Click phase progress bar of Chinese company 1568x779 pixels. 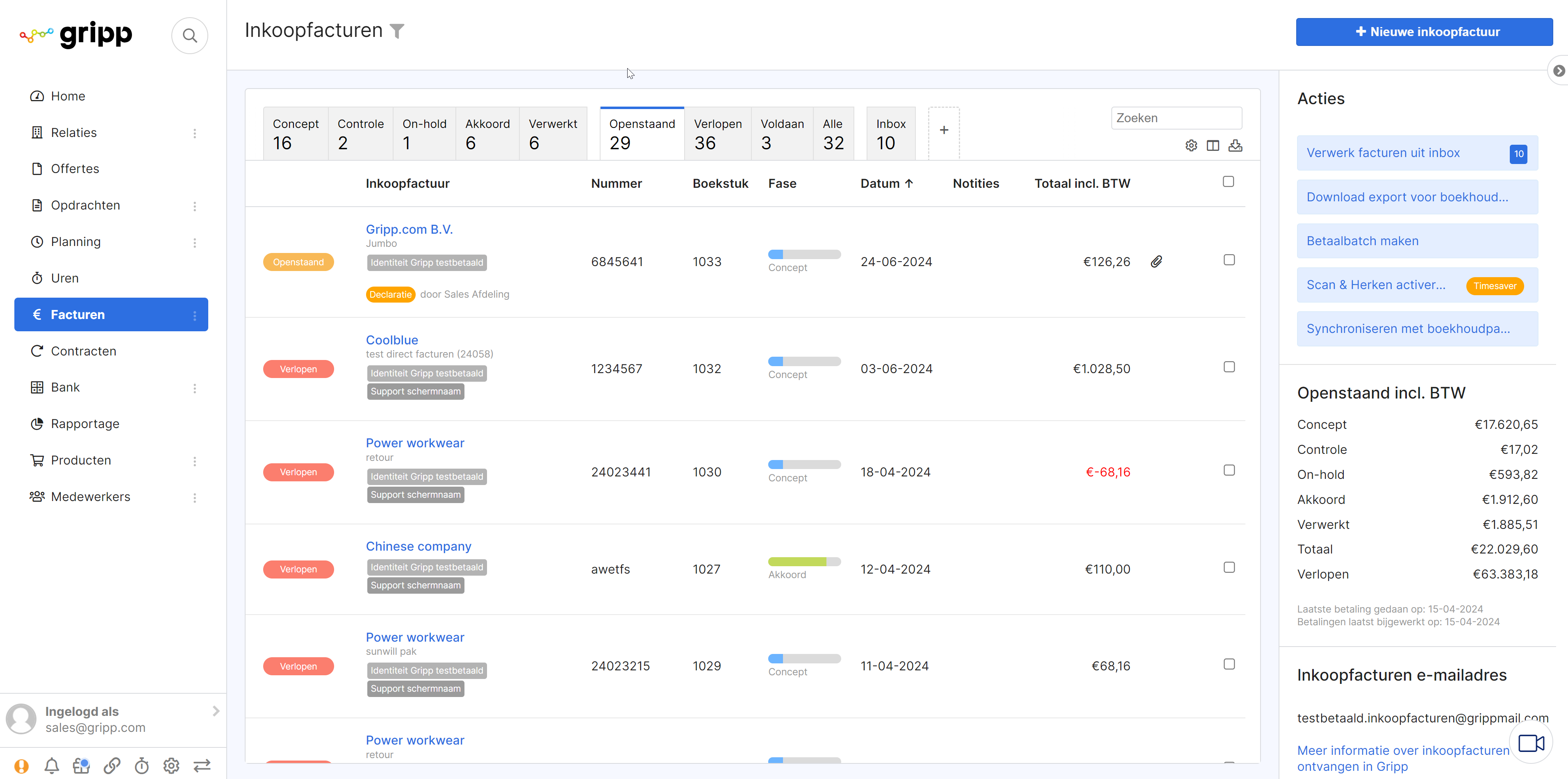(804, 562)
